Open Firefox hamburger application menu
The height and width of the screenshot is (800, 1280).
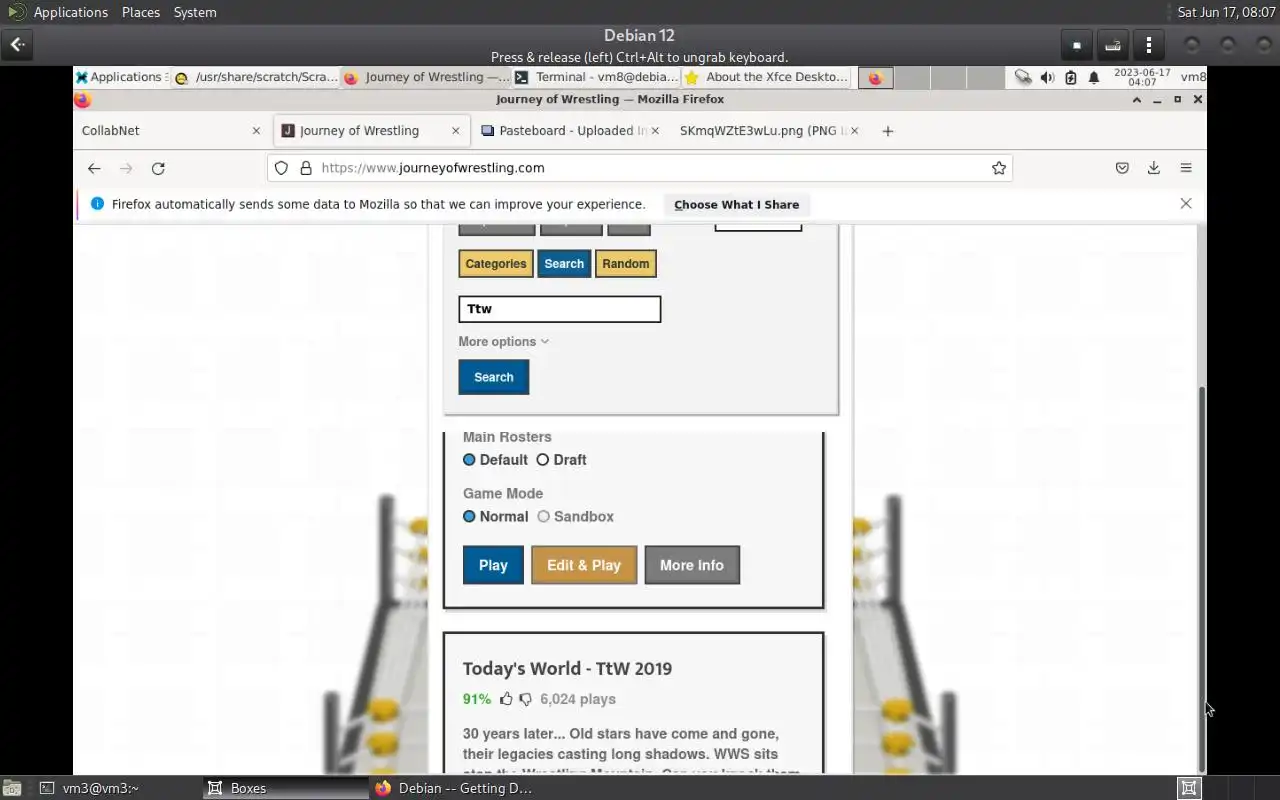point(1186,168)
